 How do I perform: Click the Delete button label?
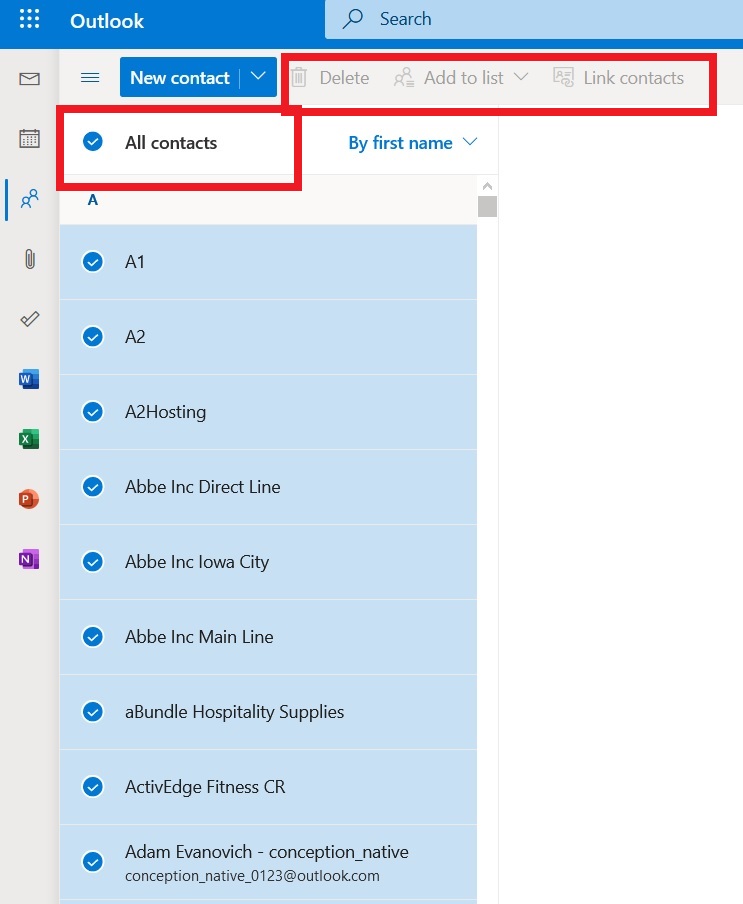(344, 78)
